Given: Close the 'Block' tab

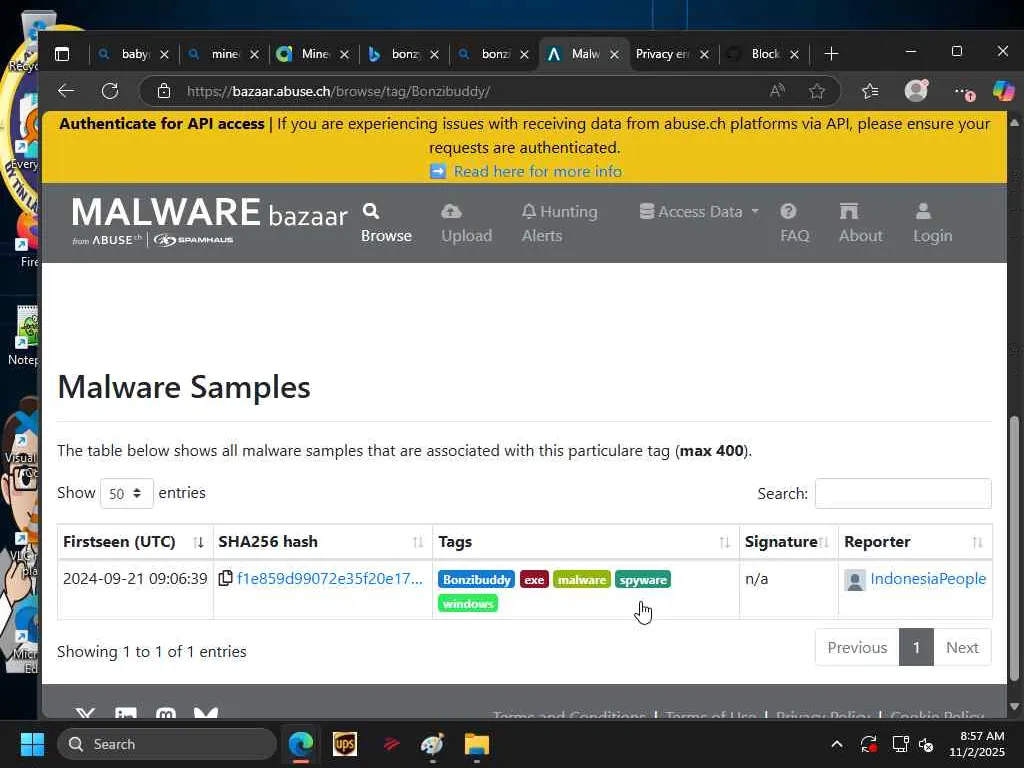Looking at the screenshot, I should pos(794,54).
